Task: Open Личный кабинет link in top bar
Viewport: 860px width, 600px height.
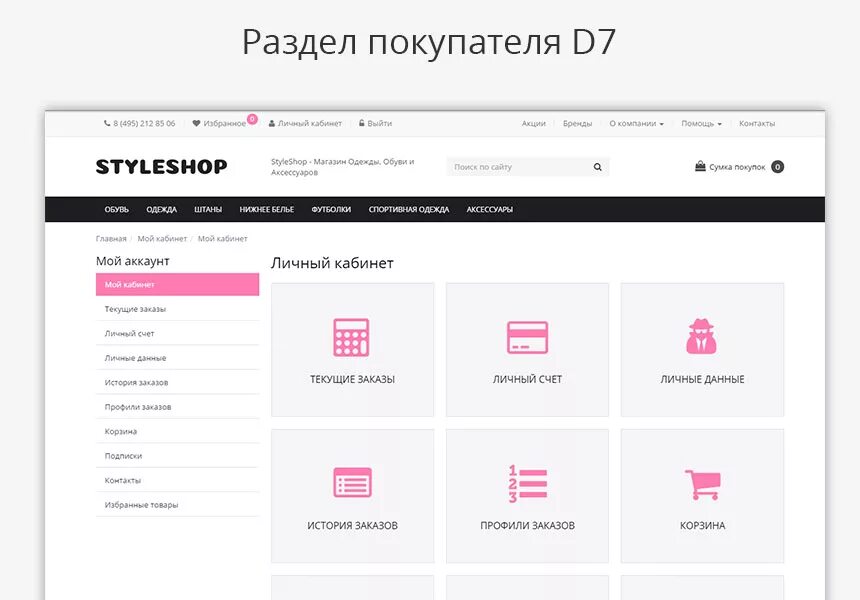Action: click(x=310, y=123)
